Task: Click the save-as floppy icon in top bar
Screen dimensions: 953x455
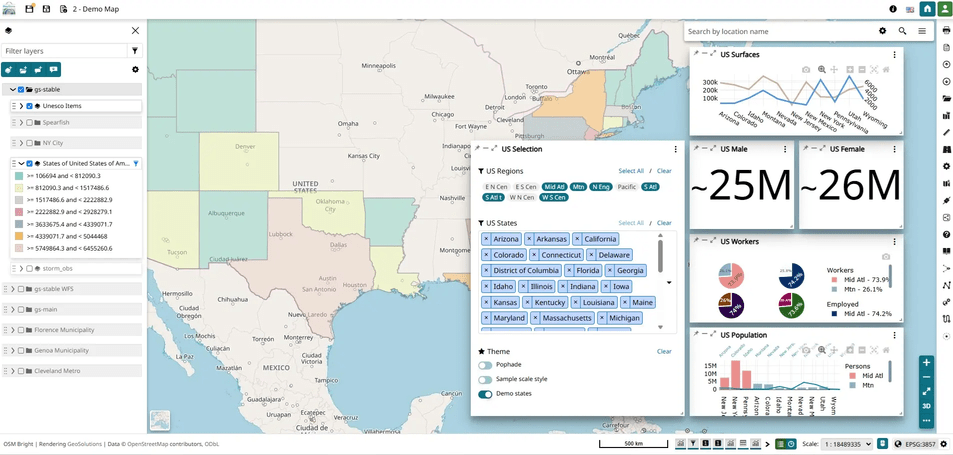Action: (x=46, y=9)
